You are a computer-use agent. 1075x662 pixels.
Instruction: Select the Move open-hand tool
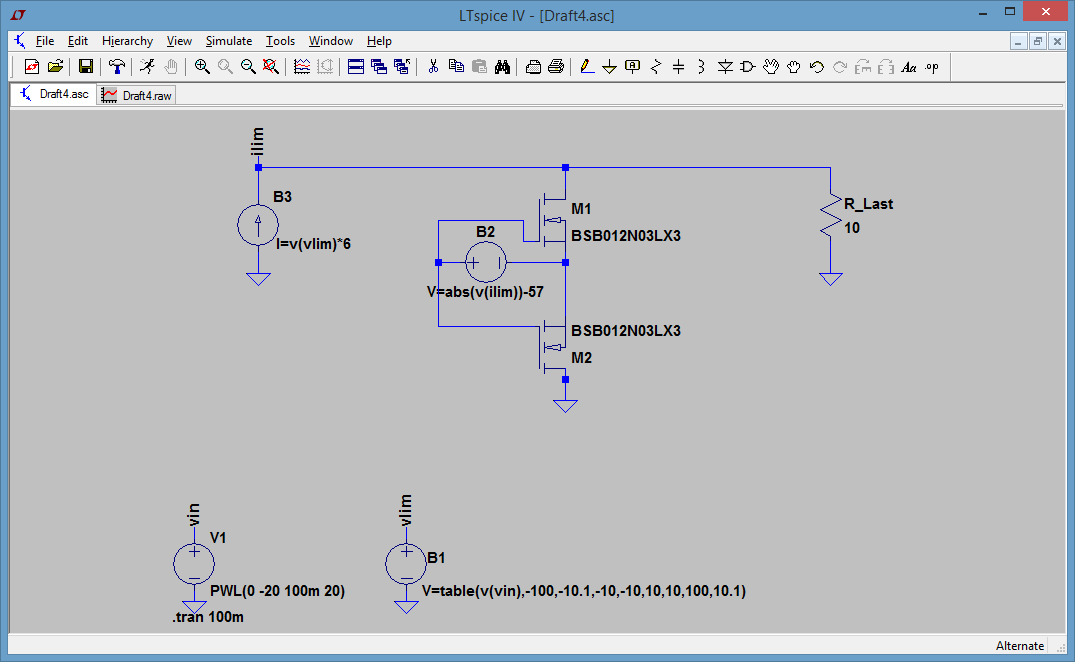(771, 66)
